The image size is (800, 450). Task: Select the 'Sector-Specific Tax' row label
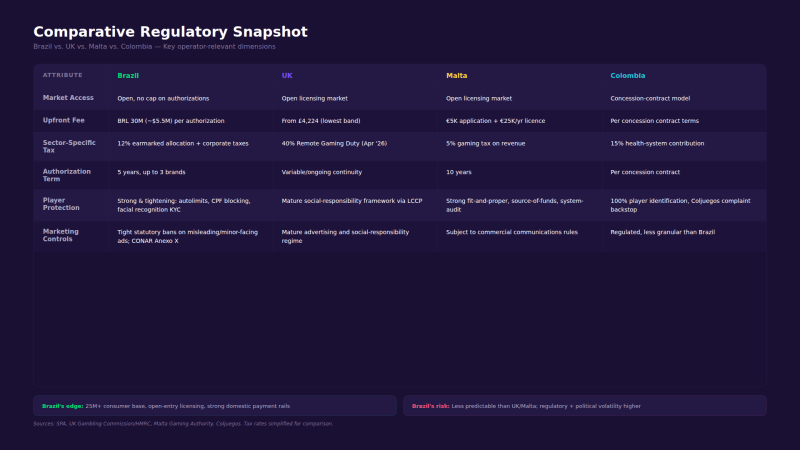click(x=69, y=146)
